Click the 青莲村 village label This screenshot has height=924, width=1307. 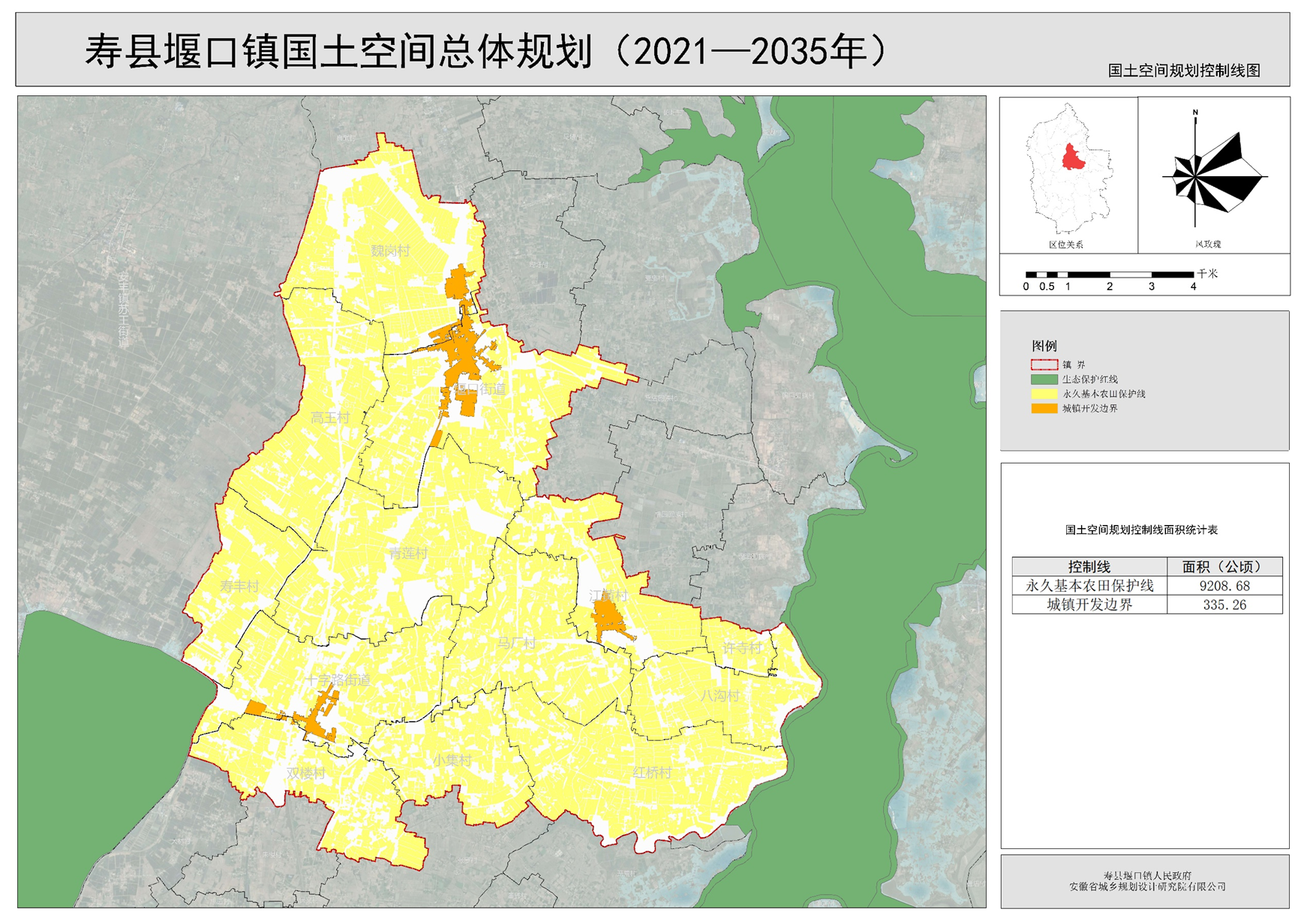407,553
